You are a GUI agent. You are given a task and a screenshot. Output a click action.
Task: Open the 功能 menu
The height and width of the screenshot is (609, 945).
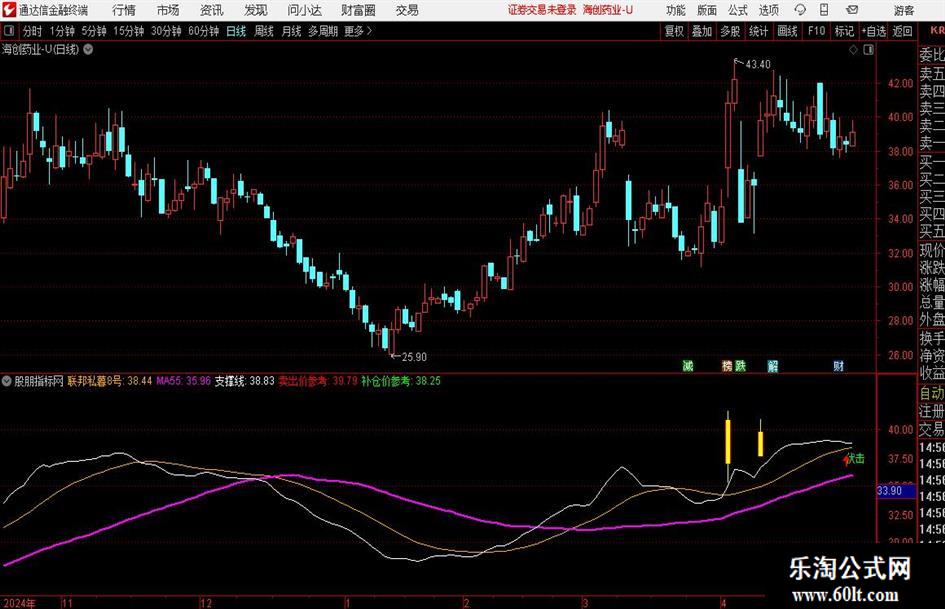pyautogui.click(x=676, y=10)
